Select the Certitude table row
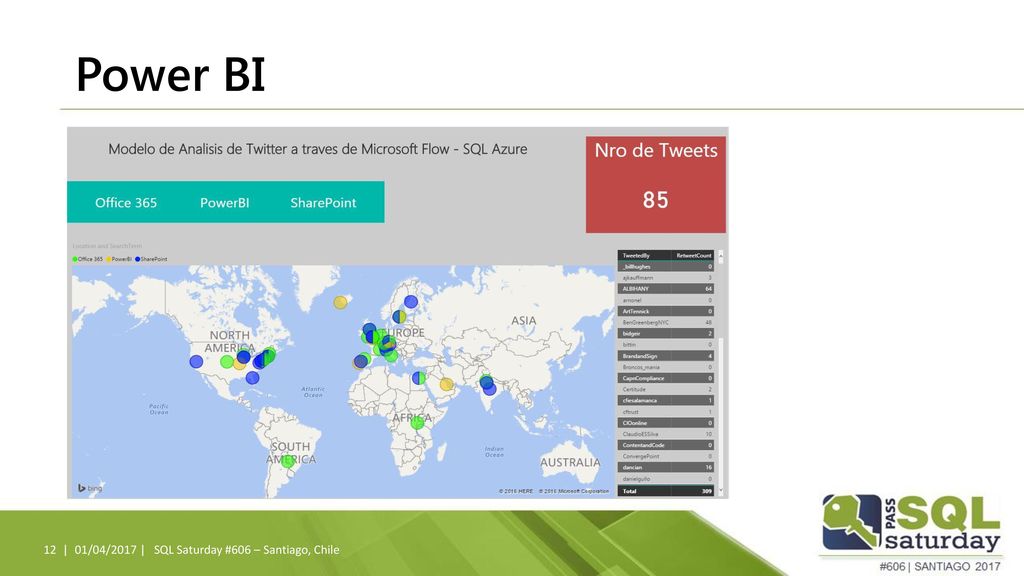 (666, 389)
